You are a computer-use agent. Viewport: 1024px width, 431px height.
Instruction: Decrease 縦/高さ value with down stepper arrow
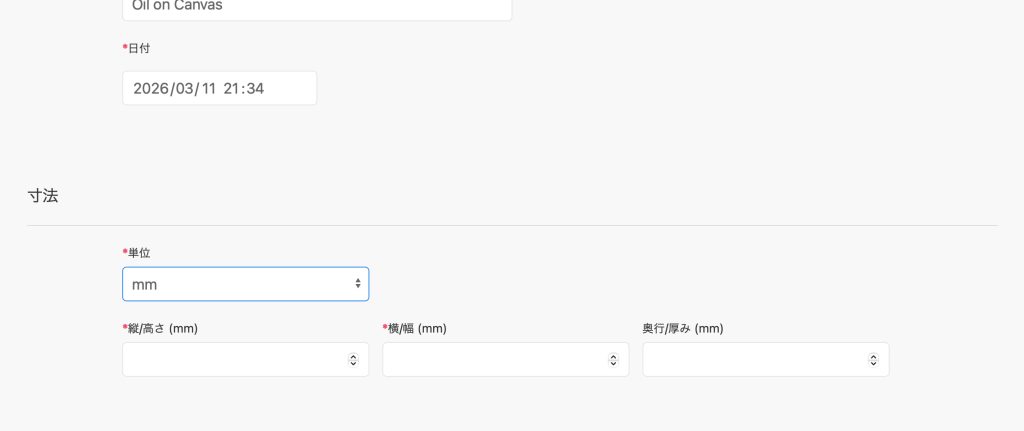click(x=353, y=364)
